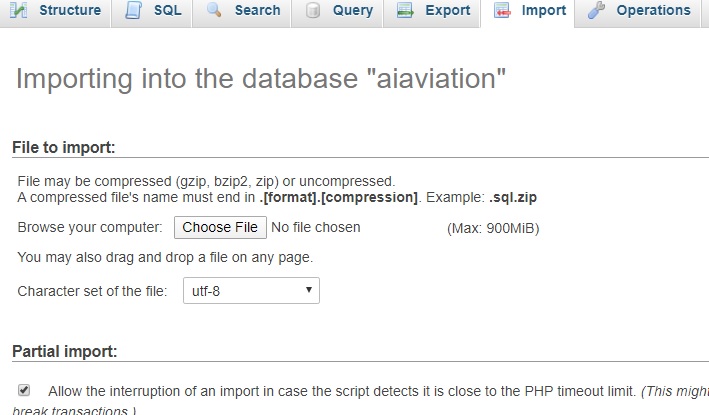Click the Import icon
Screen dimensions: 709x415
[x=502, y=10]
